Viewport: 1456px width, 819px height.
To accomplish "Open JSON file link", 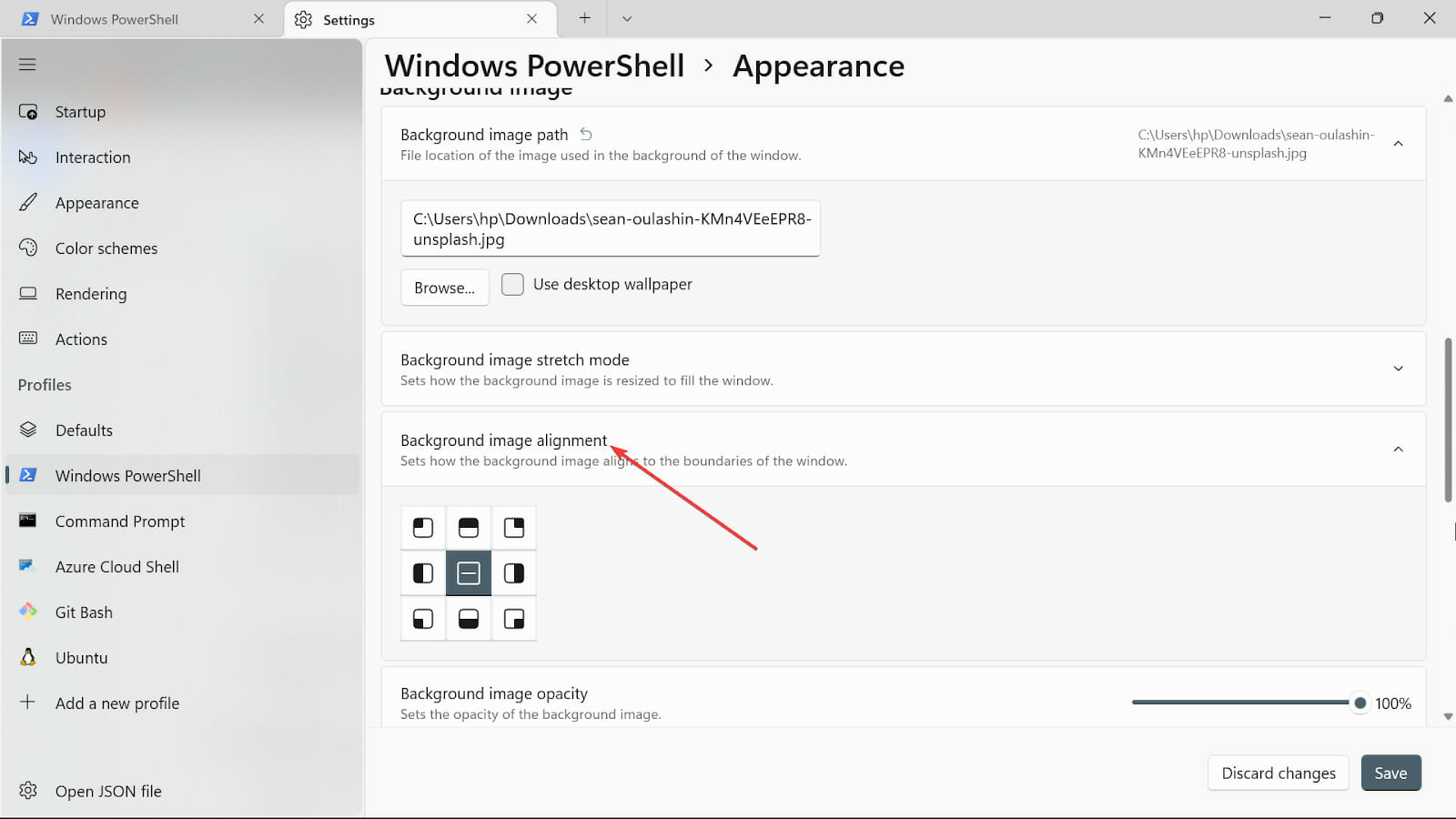I will 182,791.
